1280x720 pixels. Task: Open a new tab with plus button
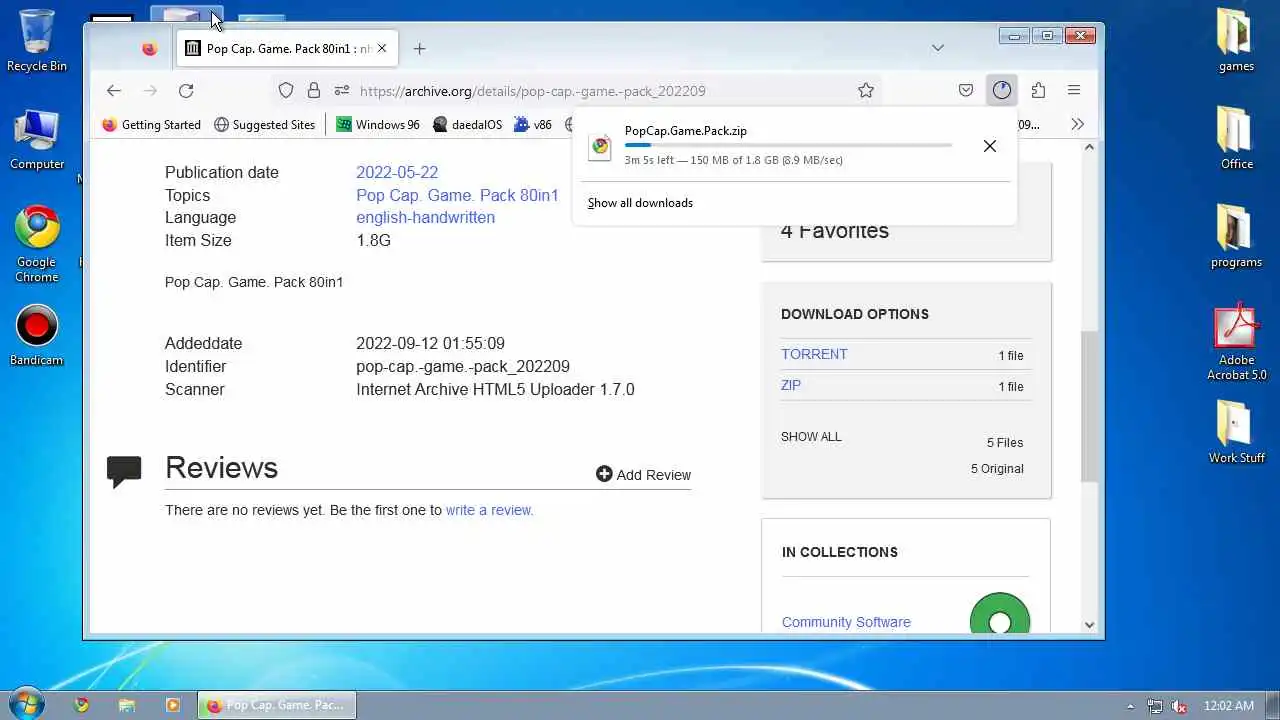[420, 48]
